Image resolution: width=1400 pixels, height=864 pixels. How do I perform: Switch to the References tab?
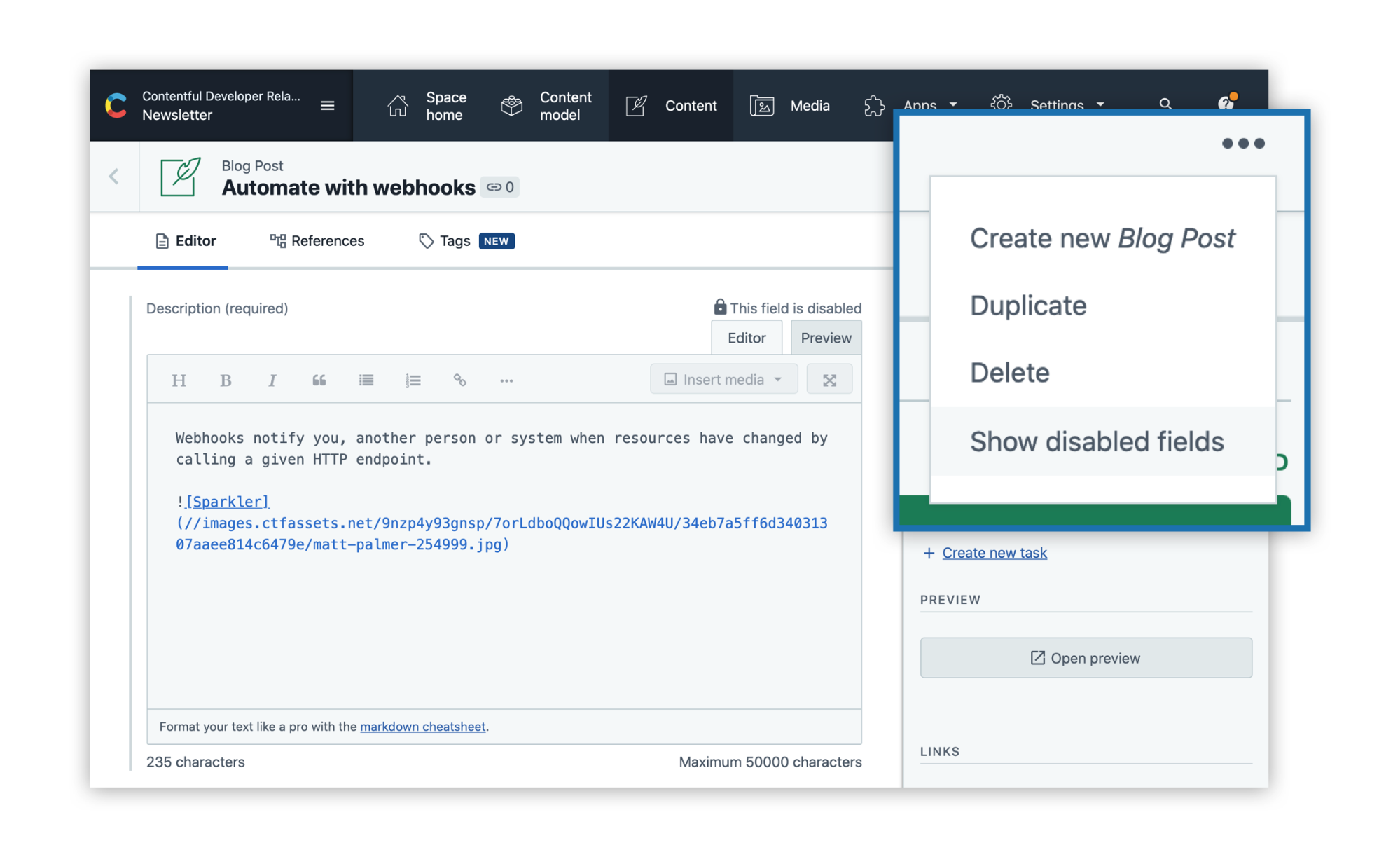coord(317,241)
